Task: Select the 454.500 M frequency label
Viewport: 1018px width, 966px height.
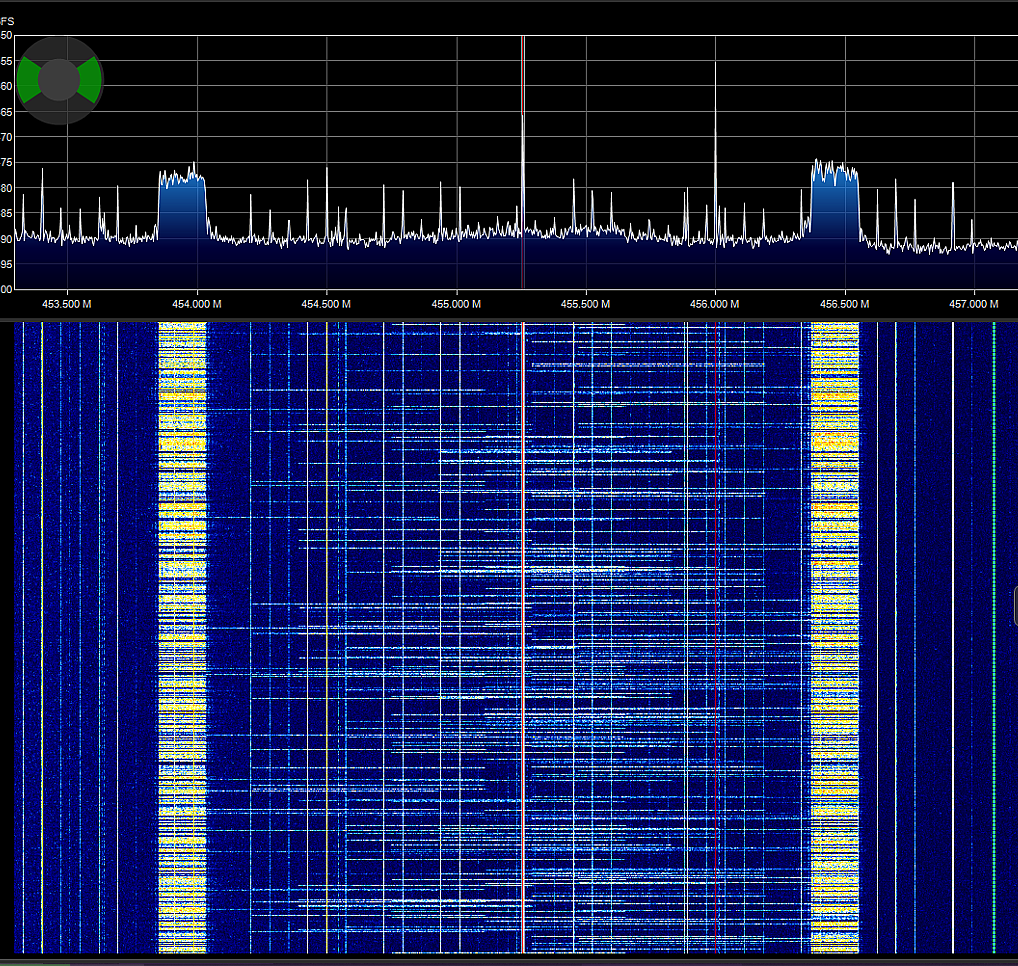Action: [x=326, y=304]
